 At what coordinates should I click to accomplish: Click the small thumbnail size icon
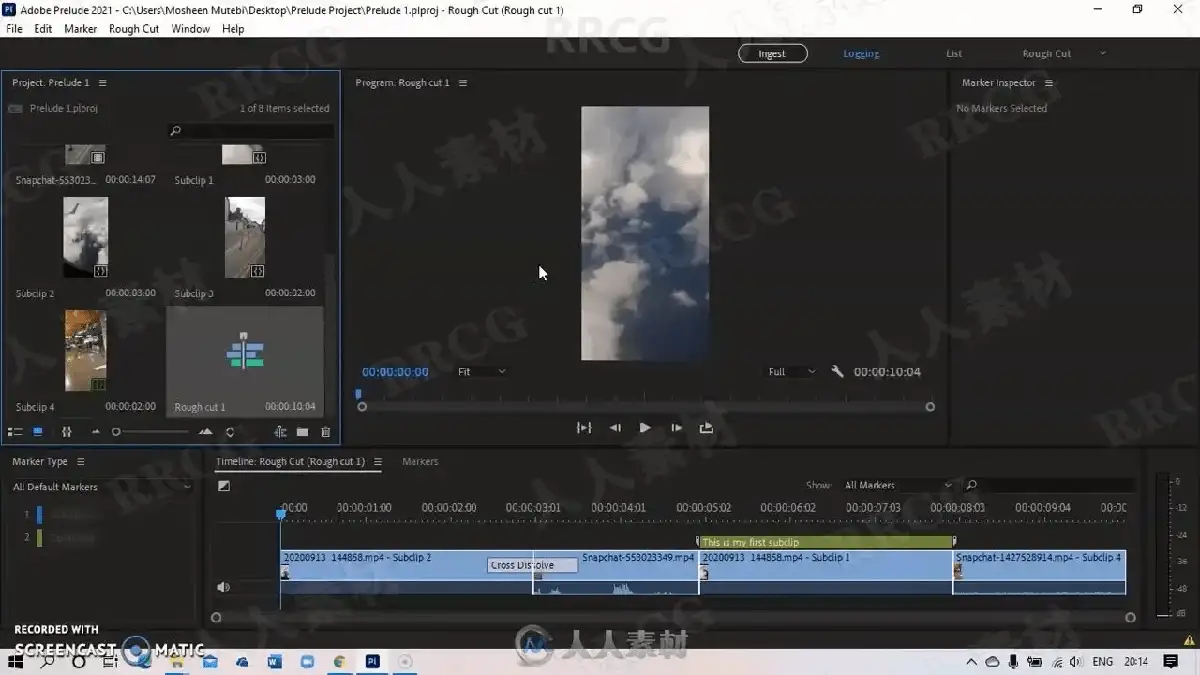[96, 432]
